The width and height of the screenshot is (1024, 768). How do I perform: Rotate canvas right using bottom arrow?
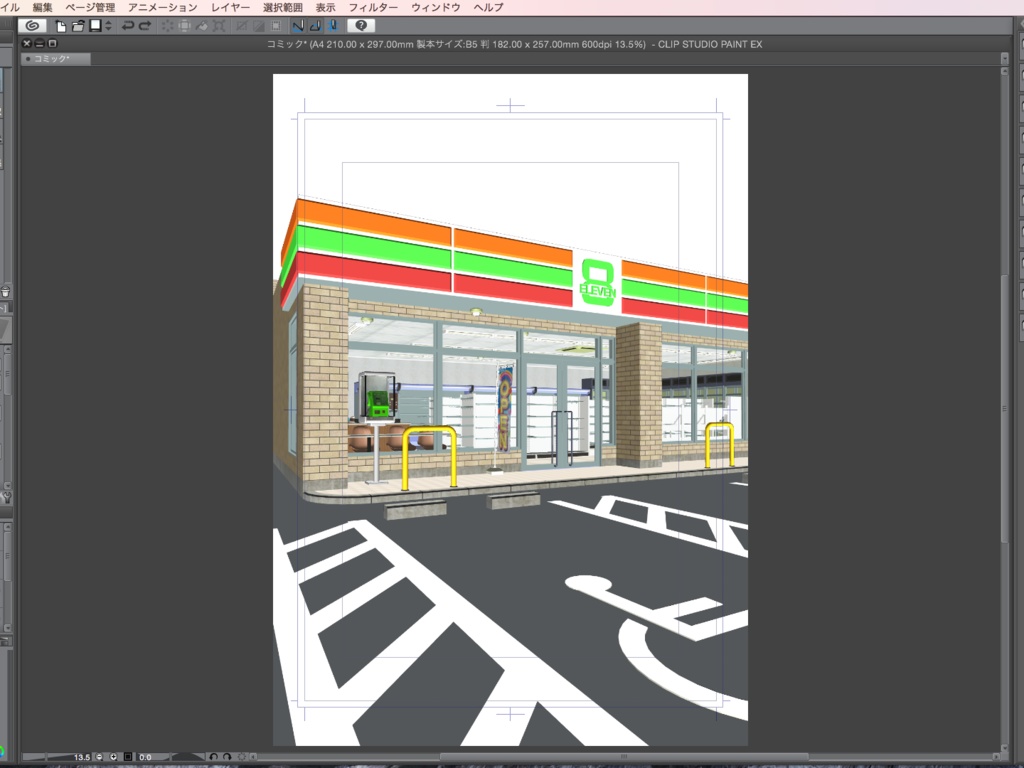point(227,757)
